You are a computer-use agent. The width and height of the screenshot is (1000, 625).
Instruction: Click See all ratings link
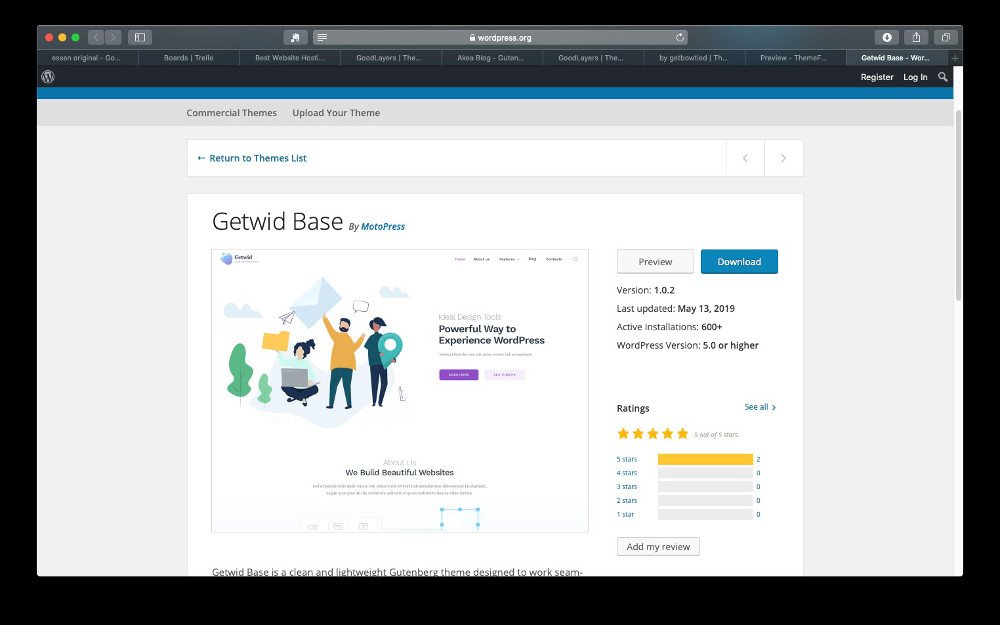point(760,407)
